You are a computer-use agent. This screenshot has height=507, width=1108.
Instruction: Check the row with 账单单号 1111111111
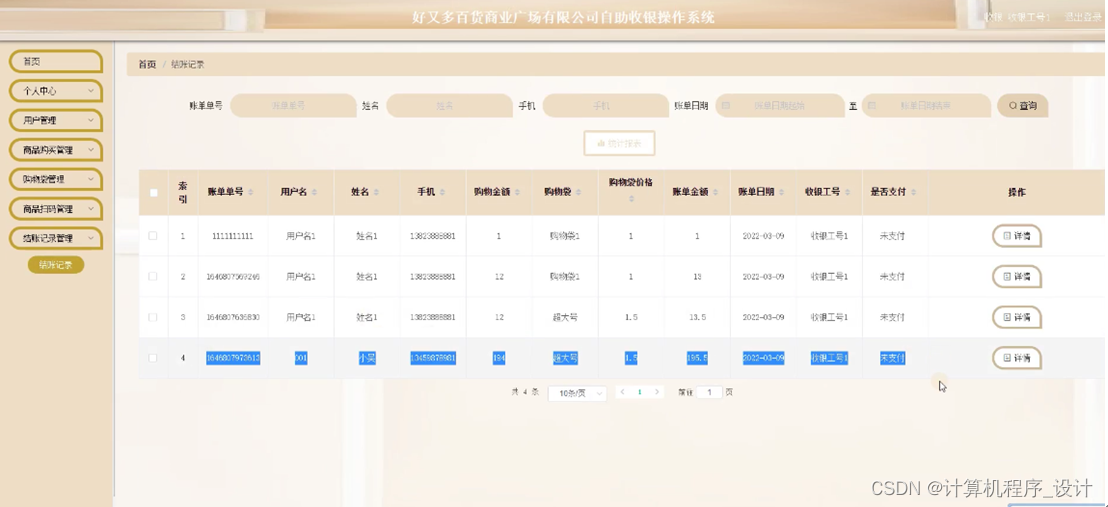(x=153, y=235)
